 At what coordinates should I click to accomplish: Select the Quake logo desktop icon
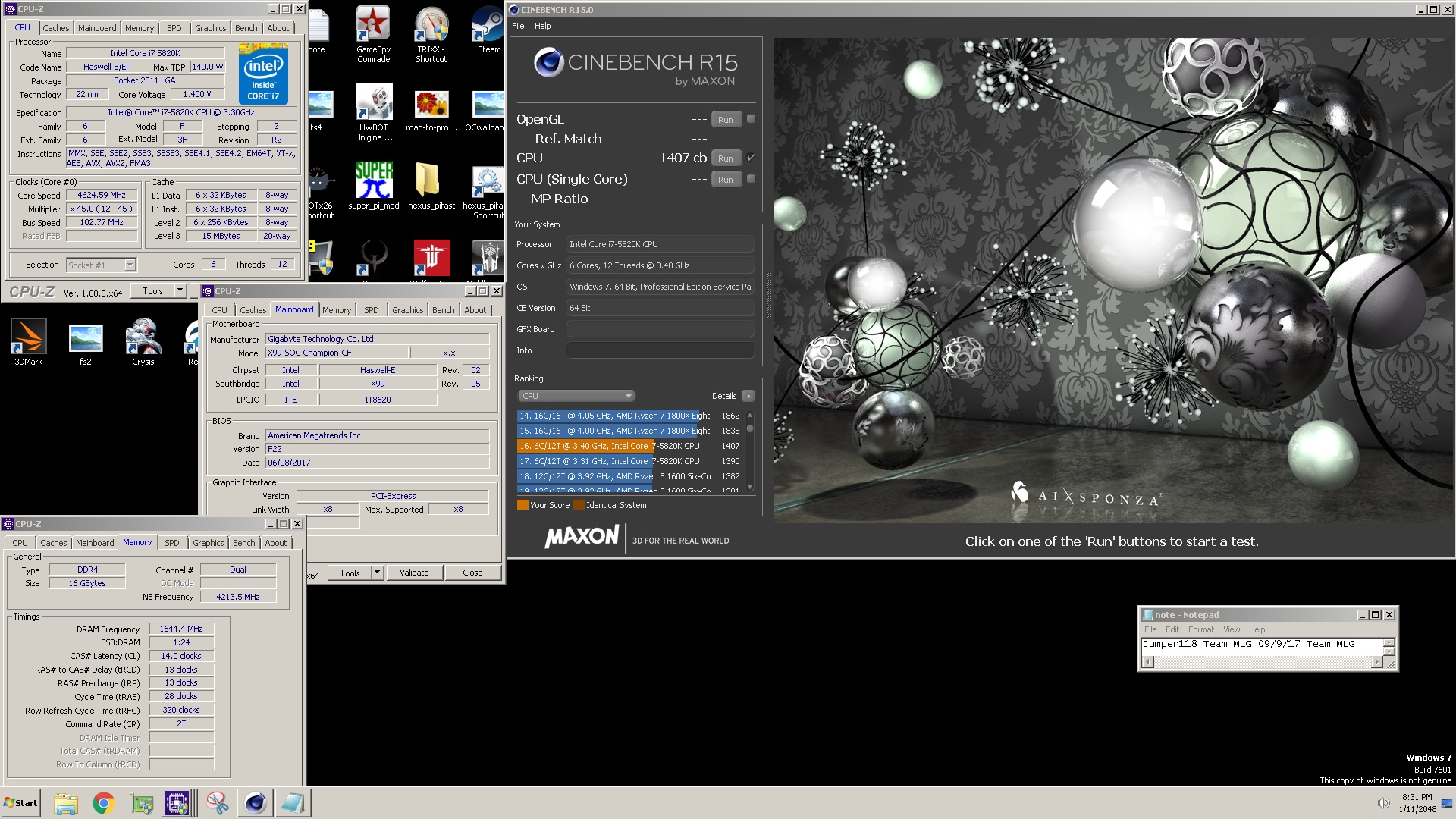coord(373,259)
